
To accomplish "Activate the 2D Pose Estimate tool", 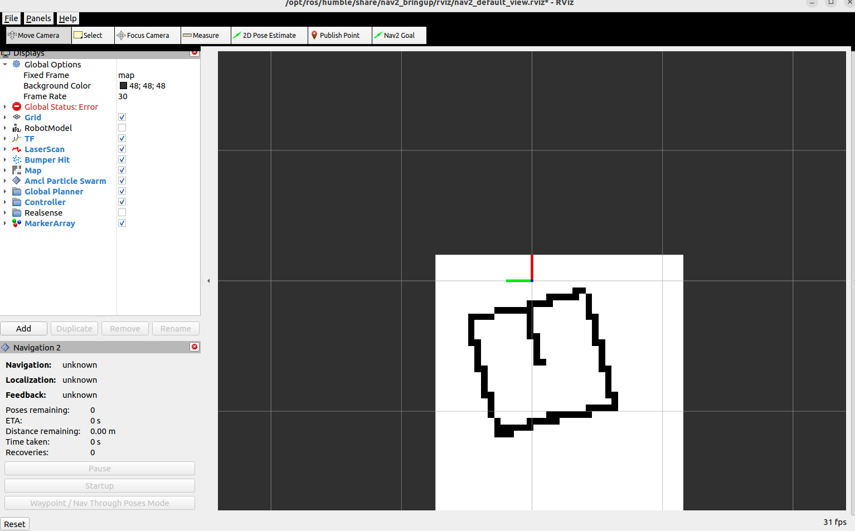I will pyautogui.click(x=269, y=35).
